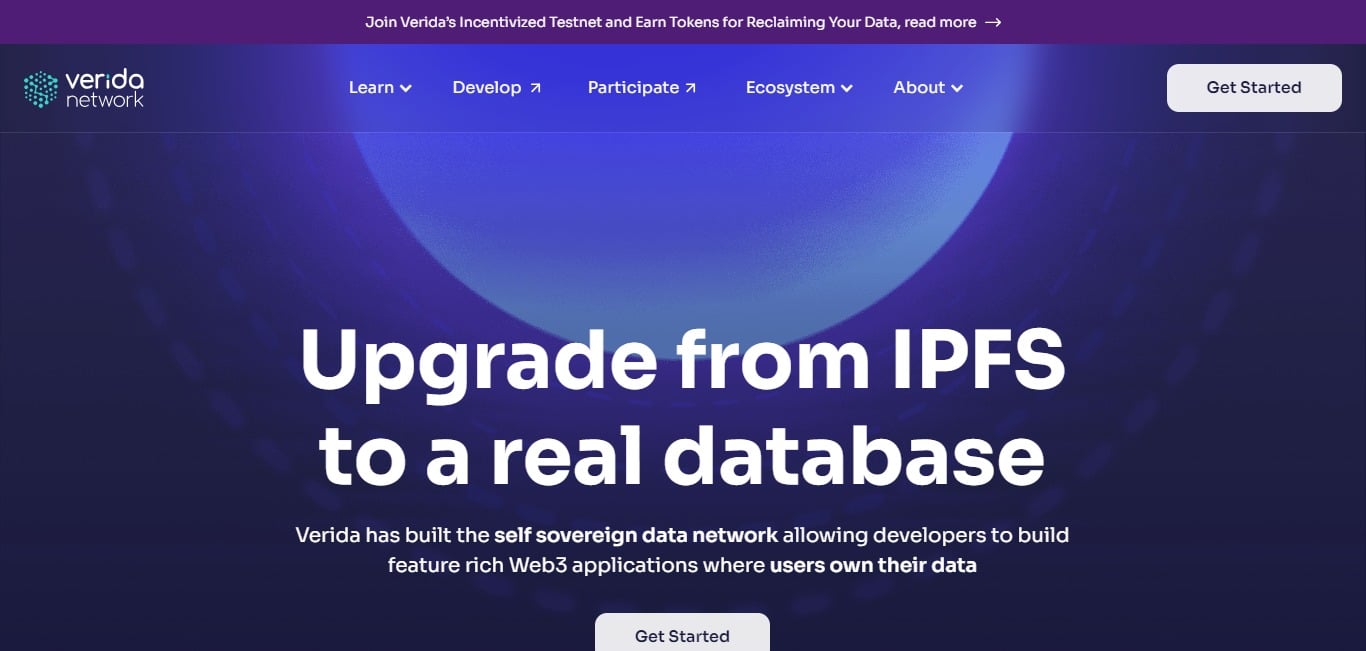Click the Get Started button in the header
Image resolution: width=1366 pixels, height=651 pixels.
click(1254, 87)
